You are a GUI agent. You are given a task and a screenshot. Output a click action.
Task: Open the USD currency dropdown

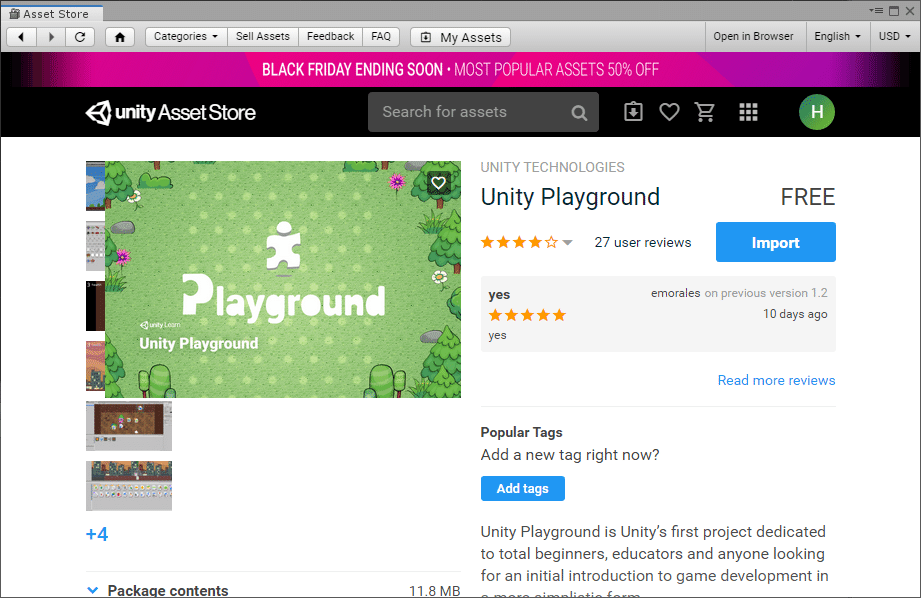[x=895, y=36]
